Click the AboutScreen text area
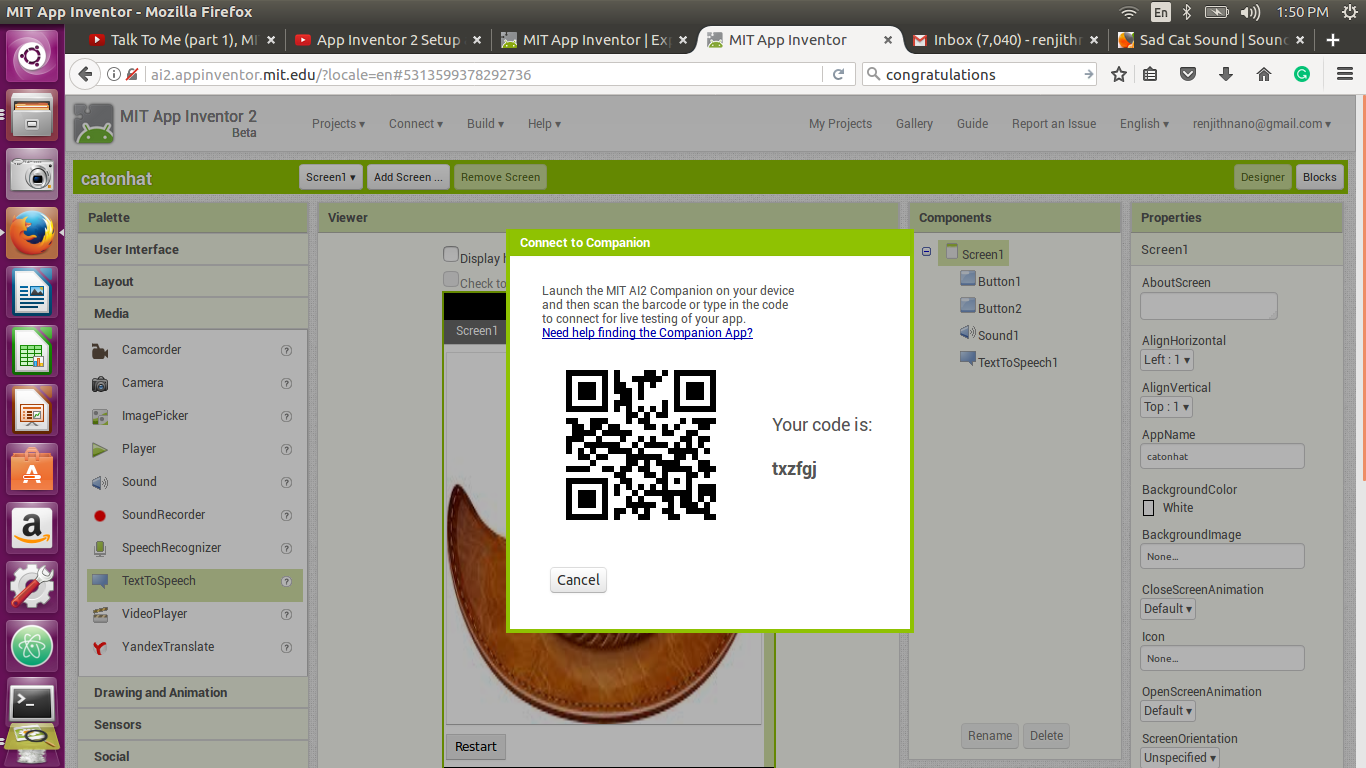Screen dimensions: 1366x768 coord(1209,306)
